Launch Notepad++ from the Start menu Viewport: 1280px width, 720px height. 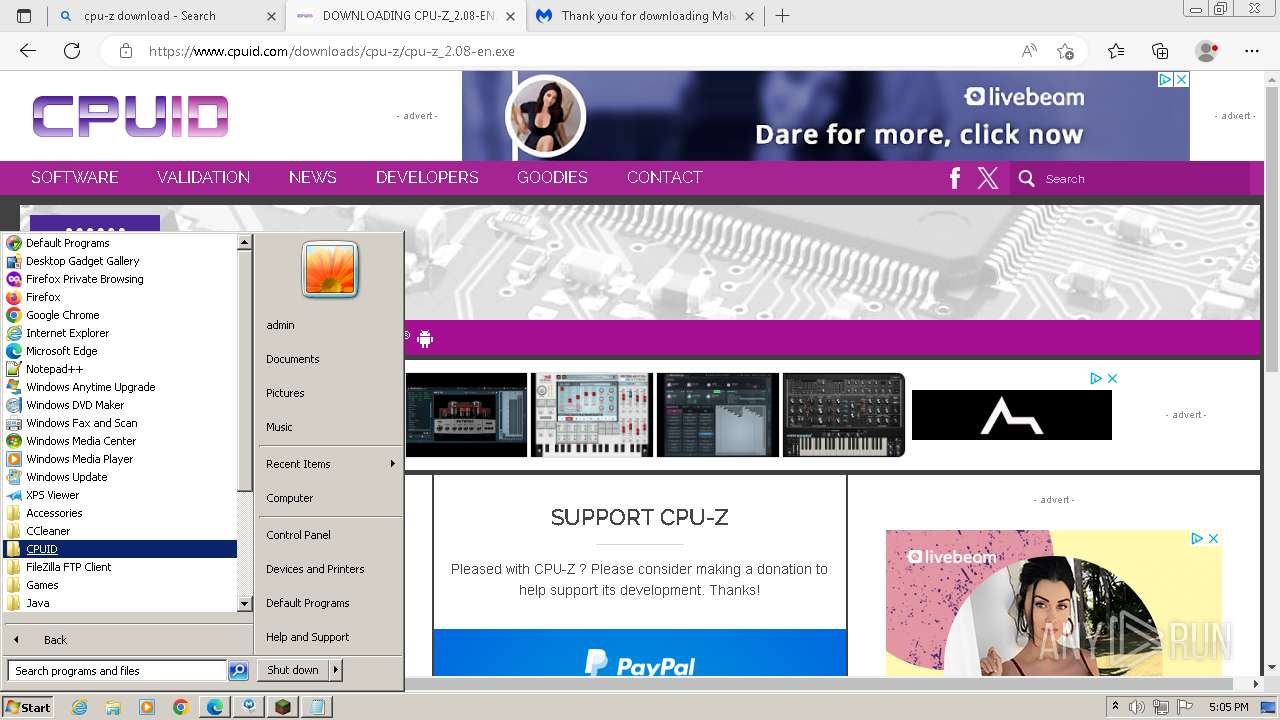tap(54, 369)
